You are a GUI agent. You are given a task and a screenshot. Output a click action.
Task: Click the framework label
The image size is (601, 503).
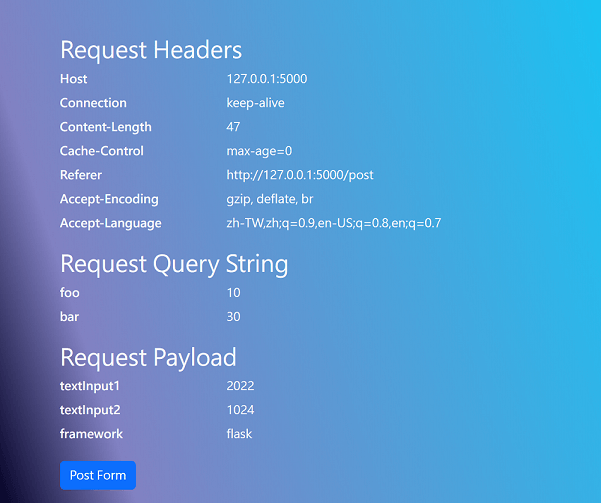click(x=91, y=434)
